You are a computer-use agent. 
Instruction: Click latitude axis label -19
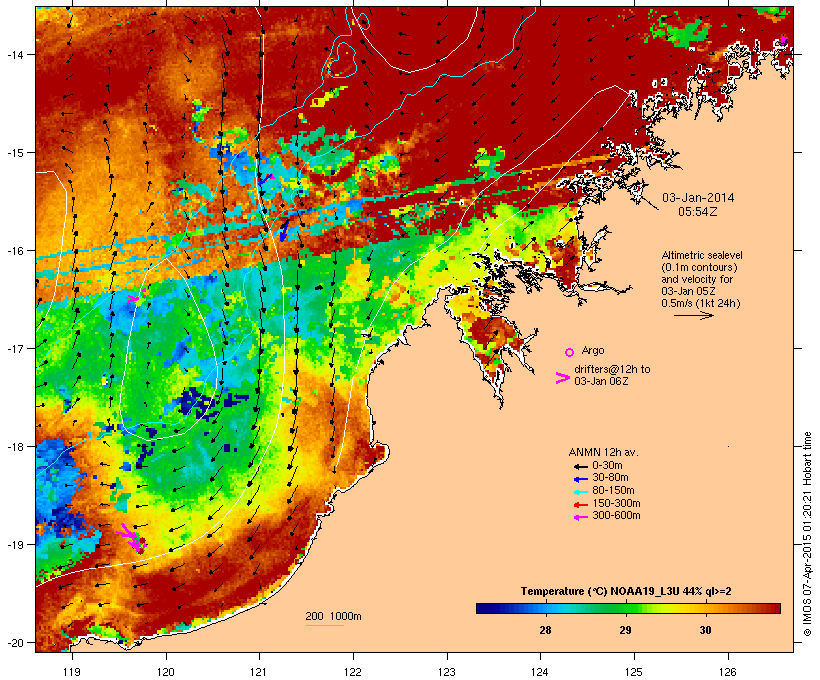pyautogui.click(x=15, y=545)
